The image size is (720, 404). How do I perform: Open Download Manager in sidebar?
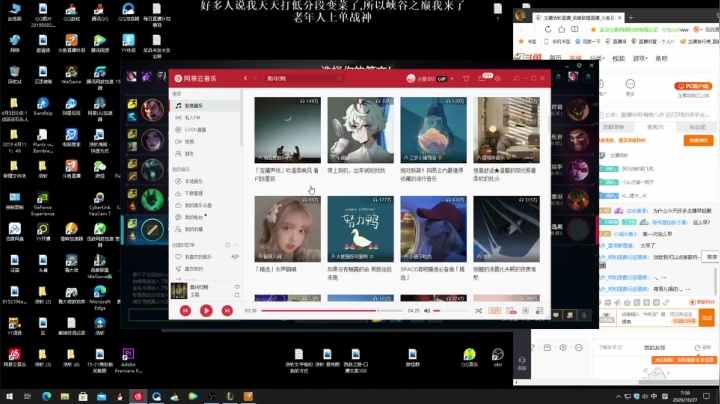coord(205,193)
